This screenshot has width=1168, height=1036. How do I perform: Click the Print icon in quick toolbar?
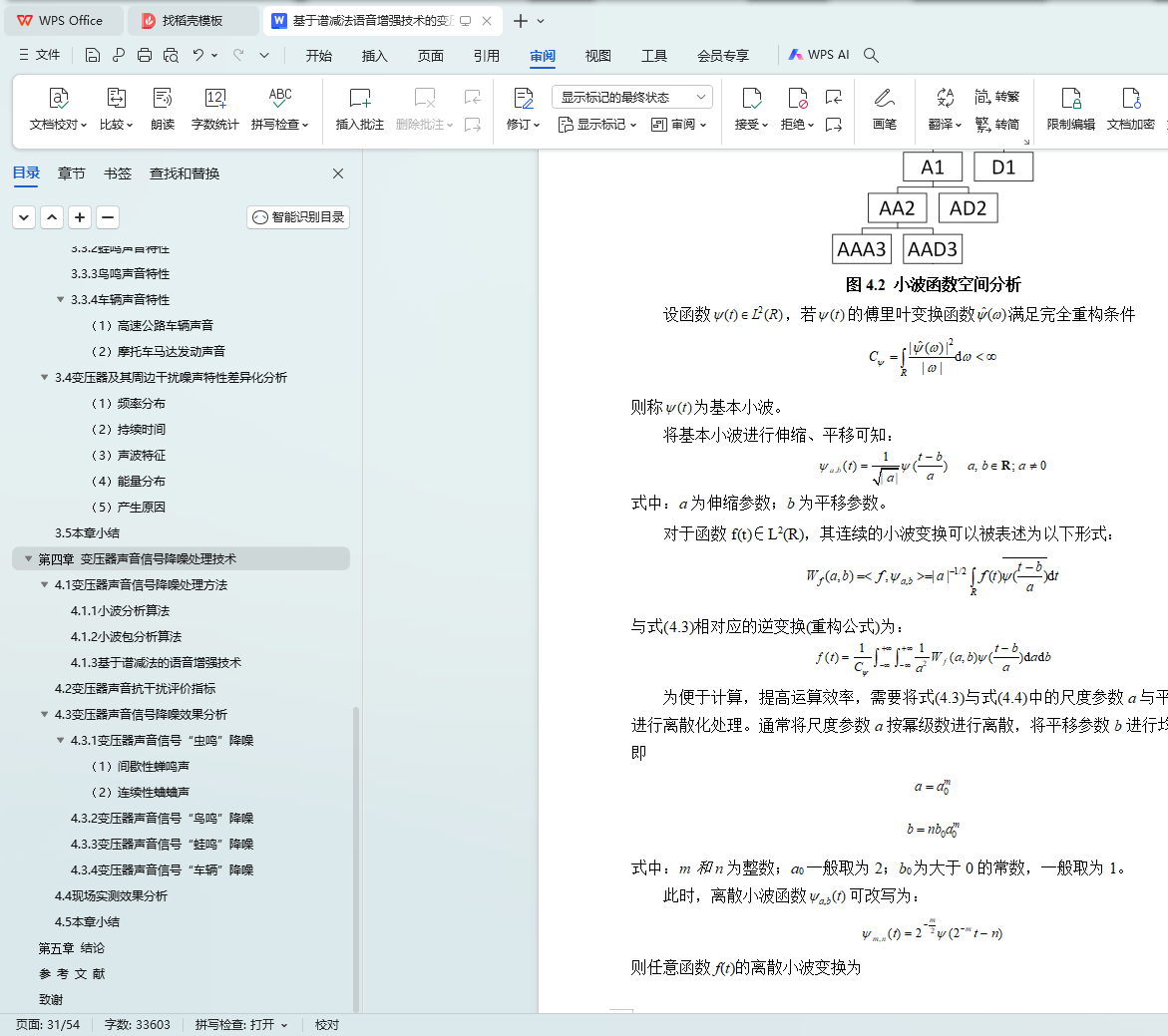[145, 55]
